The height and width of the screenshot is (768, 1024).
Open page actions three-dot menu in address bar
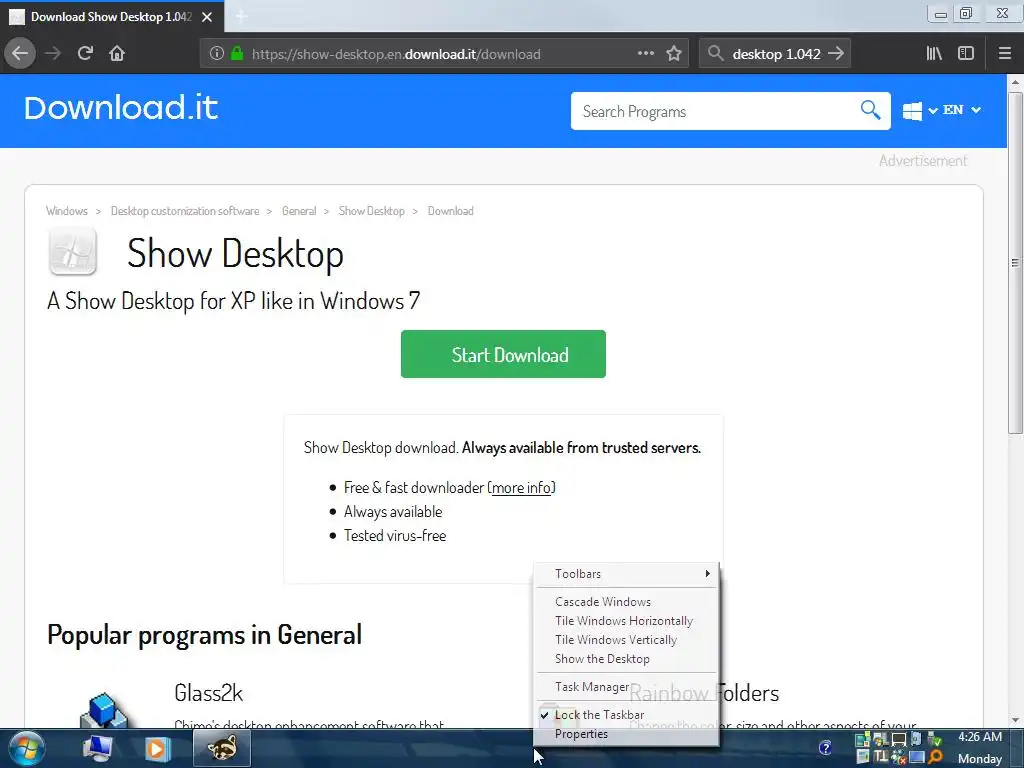646,54
